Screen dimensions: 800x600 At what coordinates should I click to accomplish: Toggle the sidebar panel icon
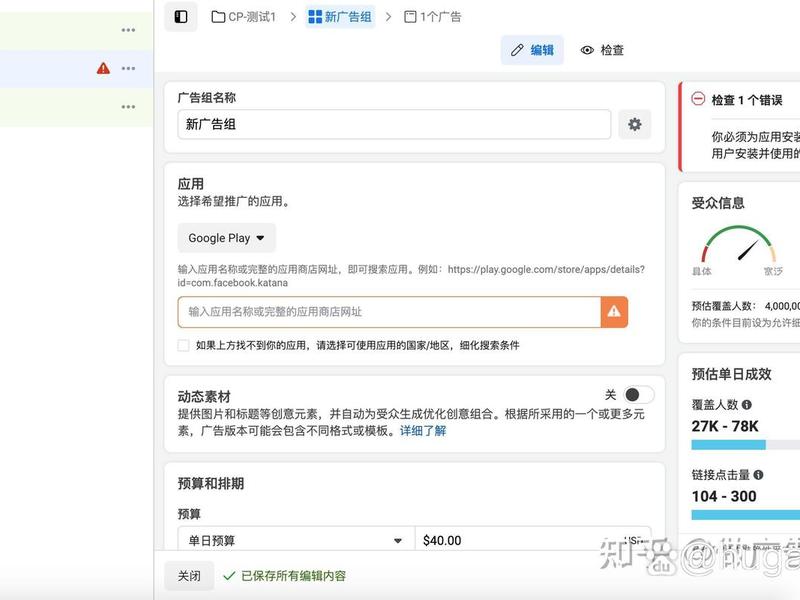coord(181,17)
